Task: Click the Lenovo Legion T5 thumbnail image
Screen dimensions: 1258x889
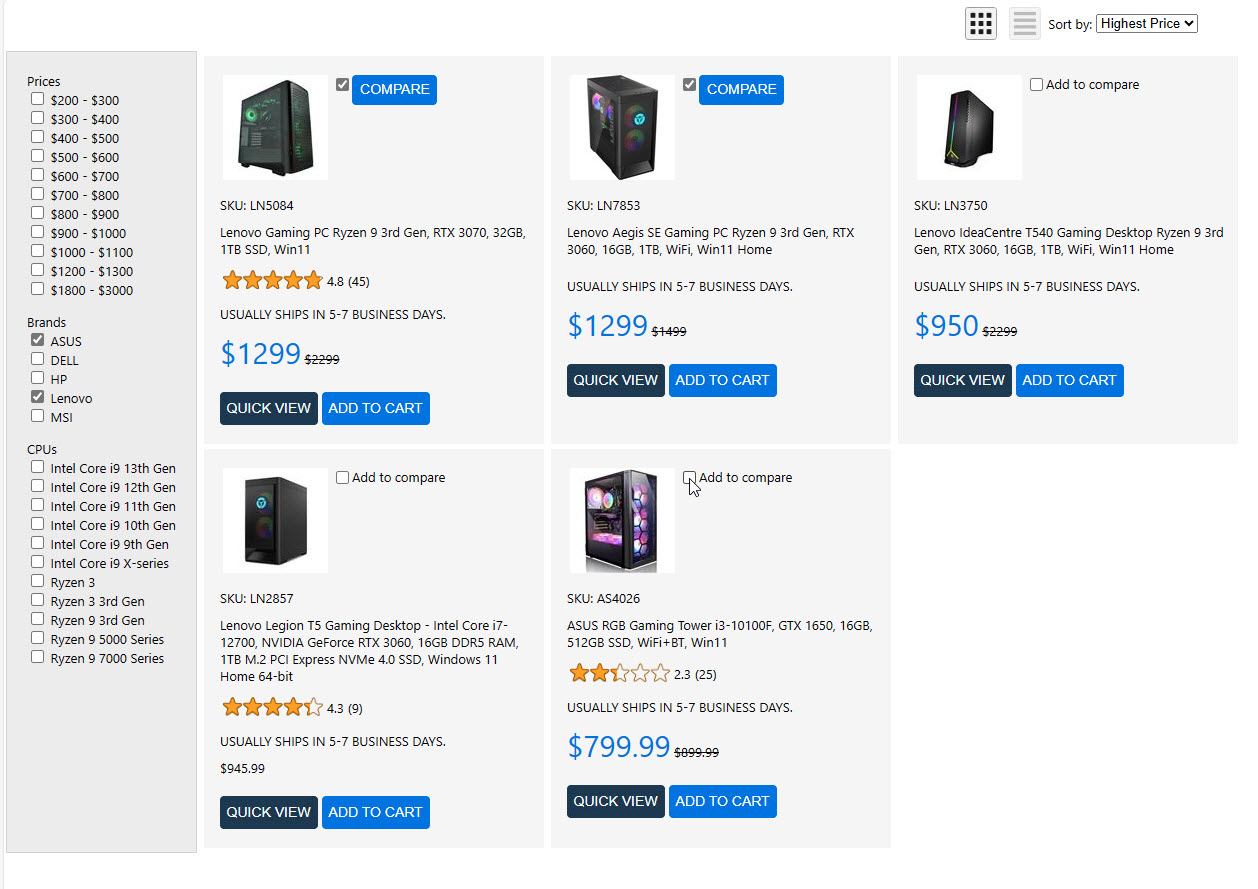Action: [275, 520]
